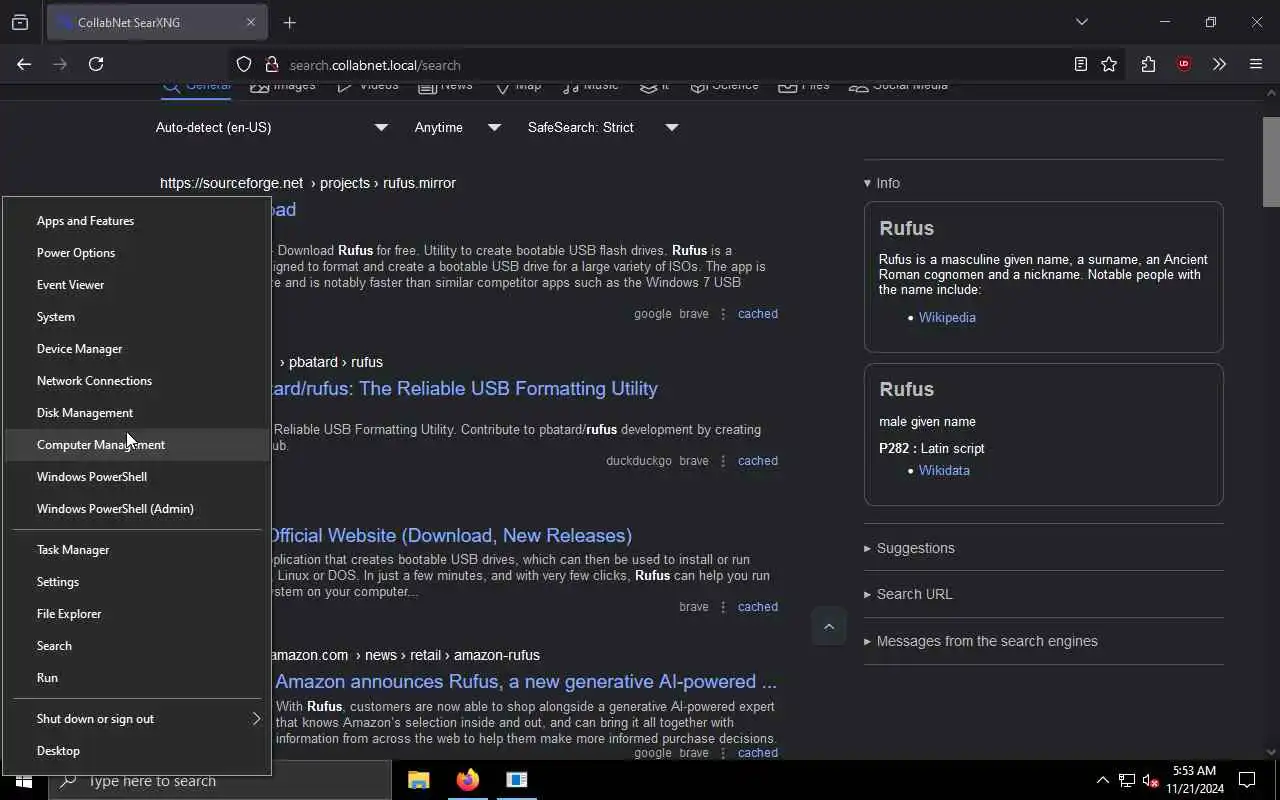Click the page vertical scrollbar thumb

click(1270, 160)
